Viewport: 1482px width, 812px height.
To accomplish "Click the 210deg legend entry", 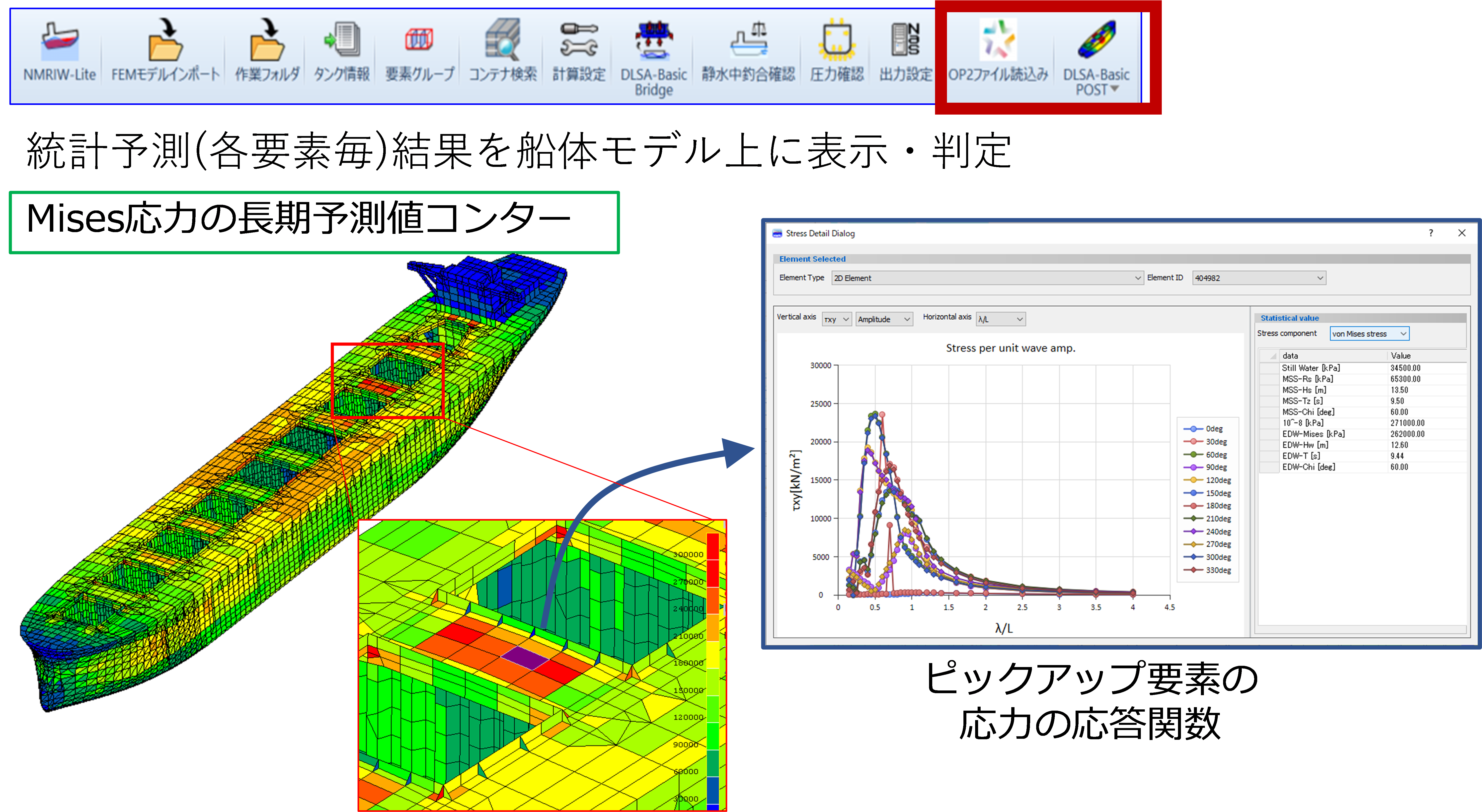I will [1208, 519].
